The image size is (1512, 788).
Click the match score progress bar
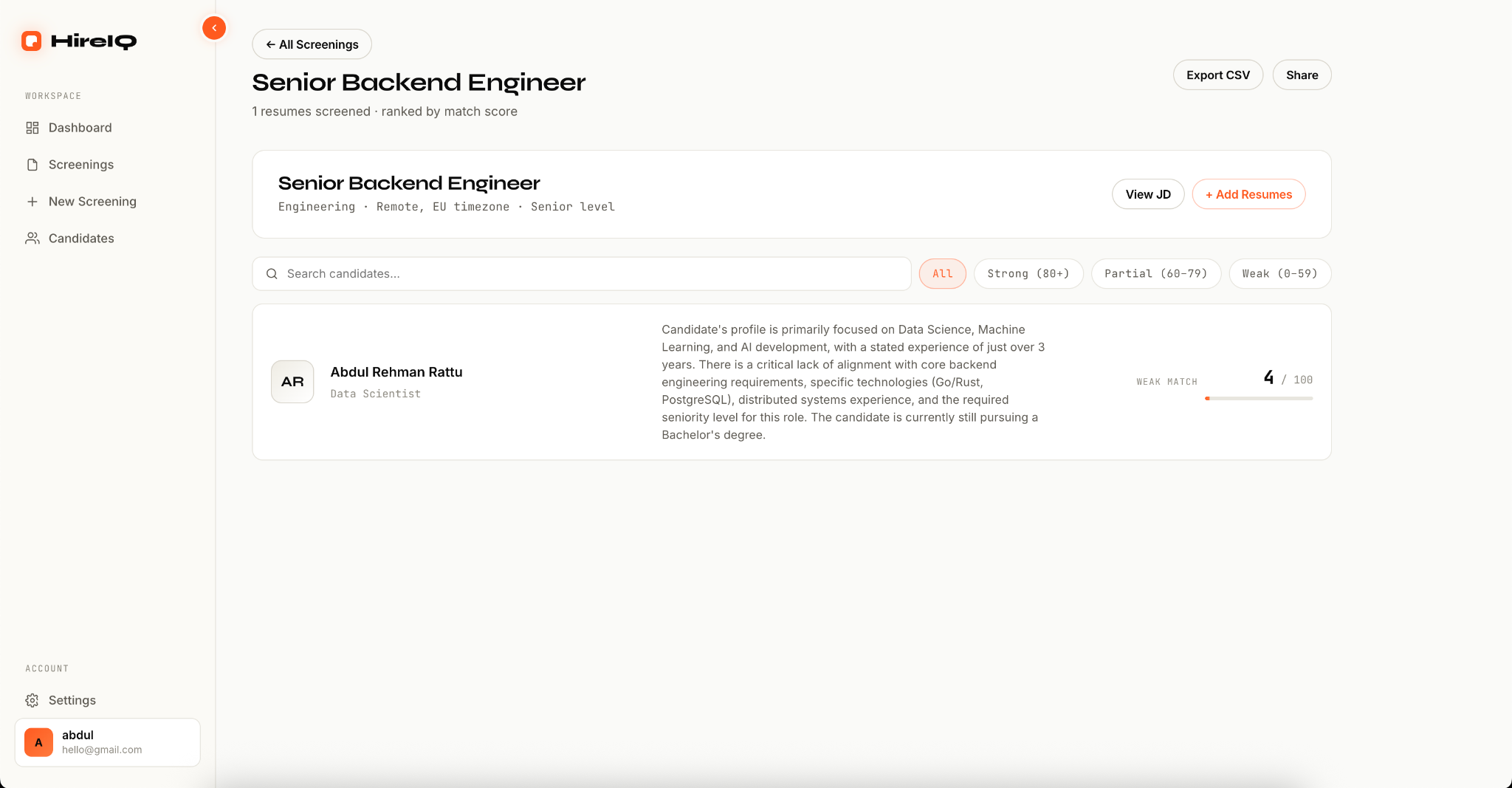click(x=1259, y=399)
